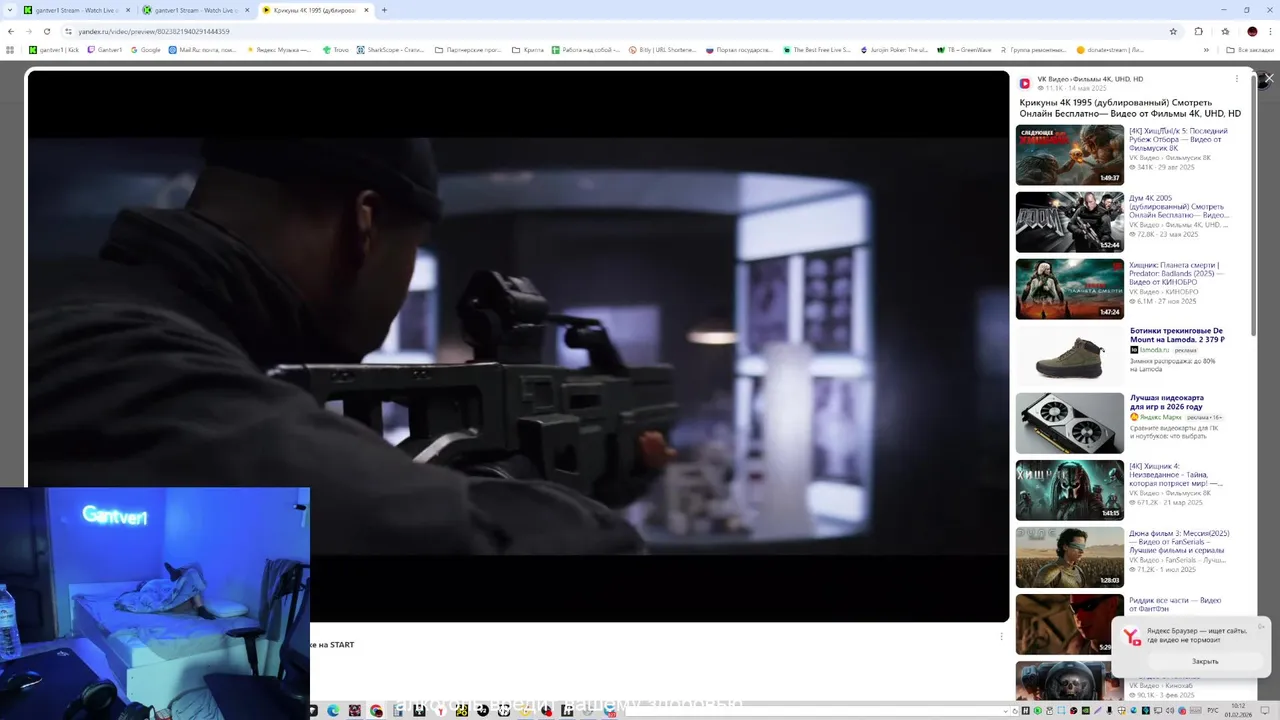Switch to second gantver1 Stream browser tab
The width and height of the screenshot is (1280, 720).
[195, 10]
